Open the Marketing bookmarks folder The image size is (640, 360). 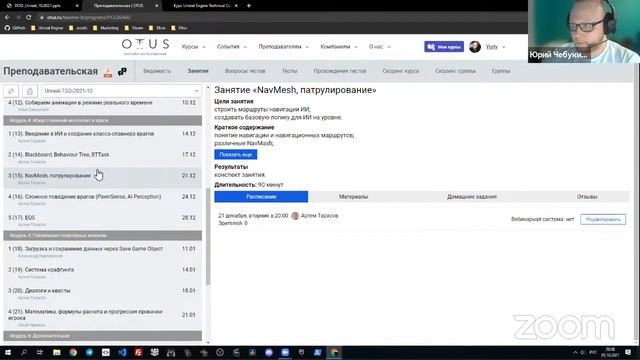(x=106, y=28)
